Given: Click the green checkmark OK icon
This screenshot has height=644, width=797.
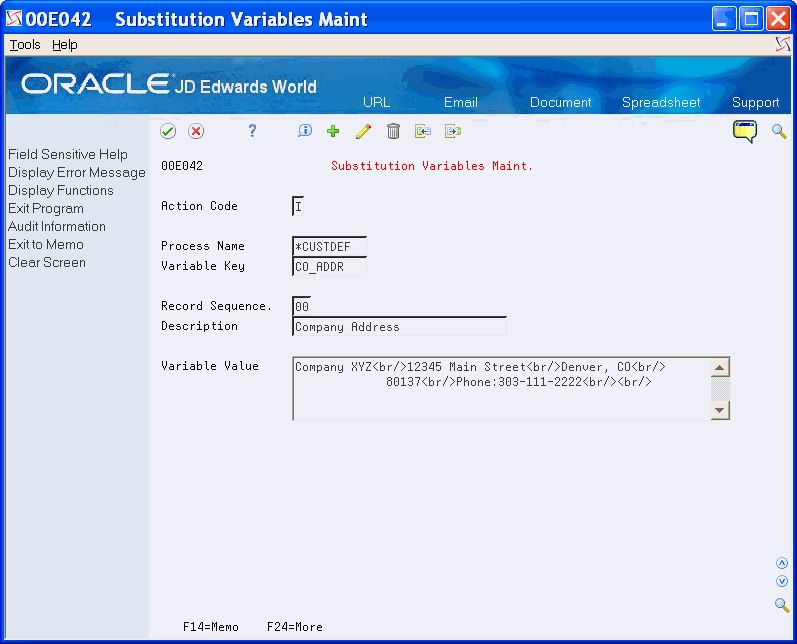Looking at the screenshot, I should (x=168, y=131).
